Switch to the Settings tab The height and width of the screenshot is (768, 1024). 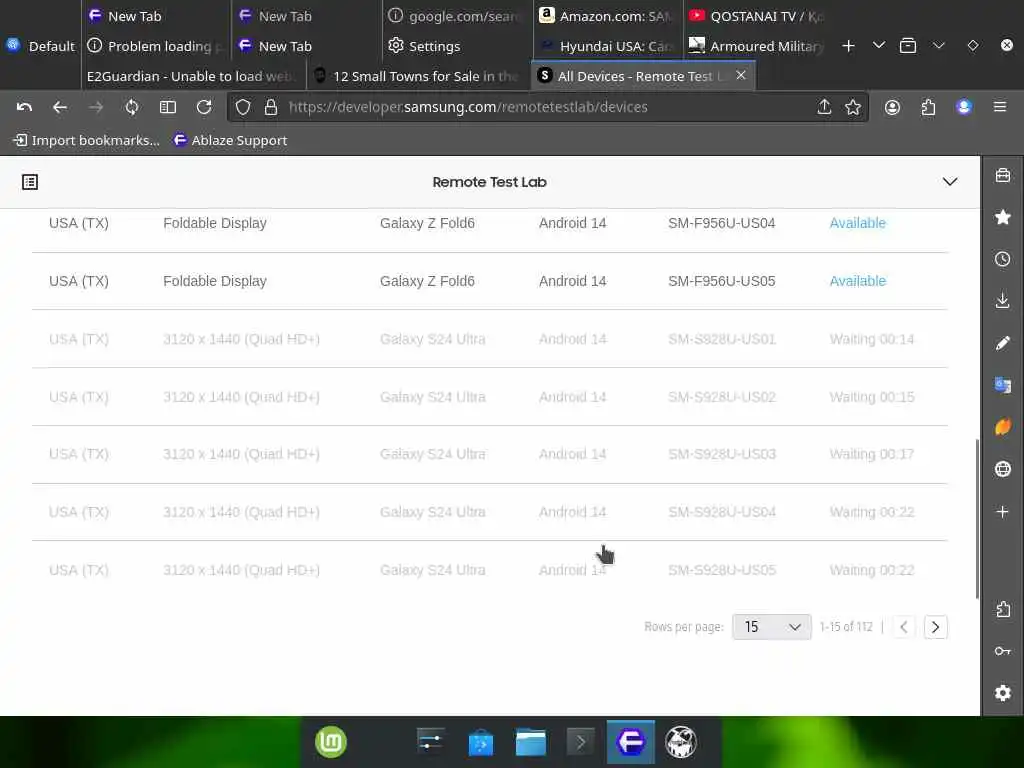pos(457,46)
